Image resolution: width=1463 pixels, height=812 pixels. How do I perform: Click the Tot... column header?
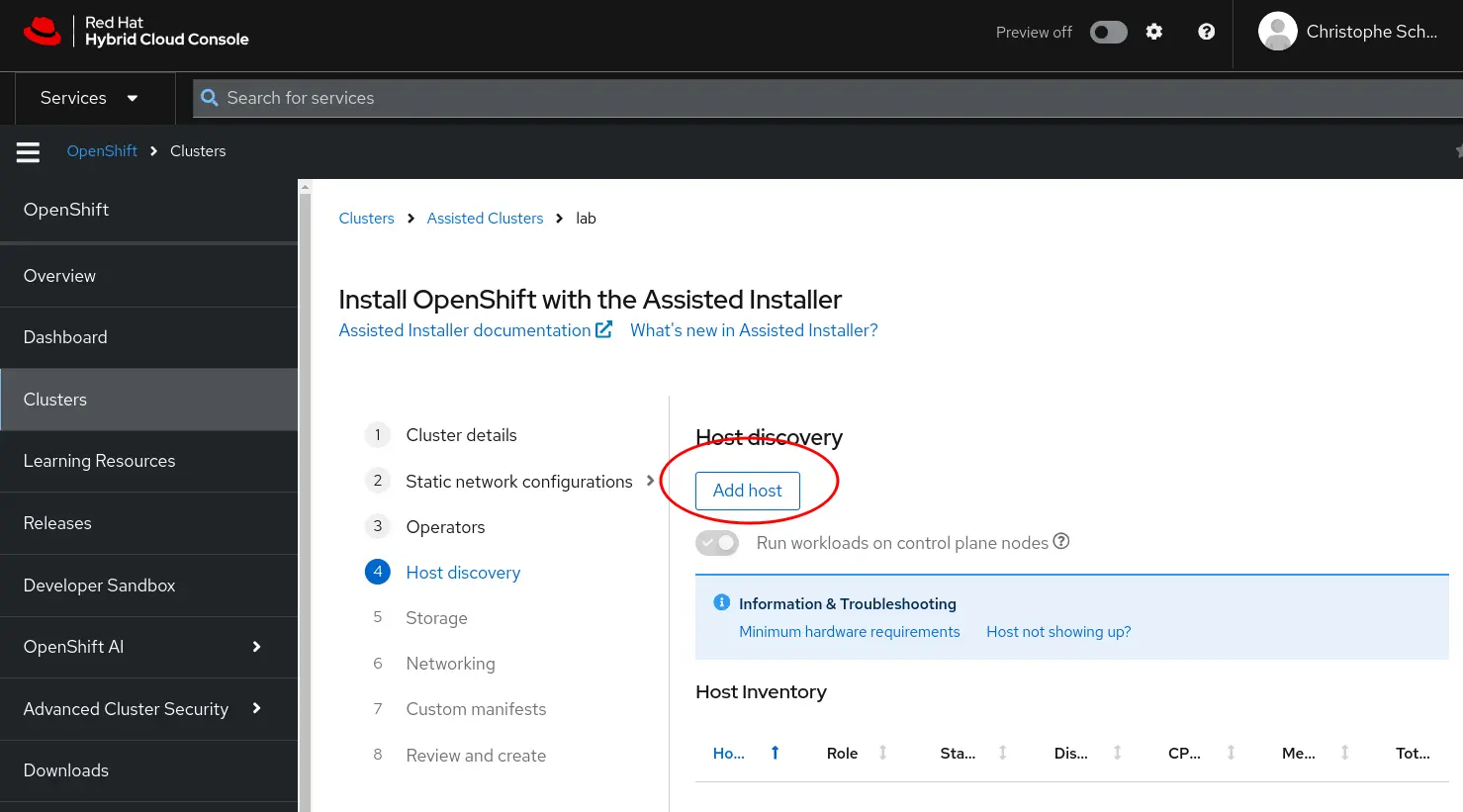(1413, 754)
